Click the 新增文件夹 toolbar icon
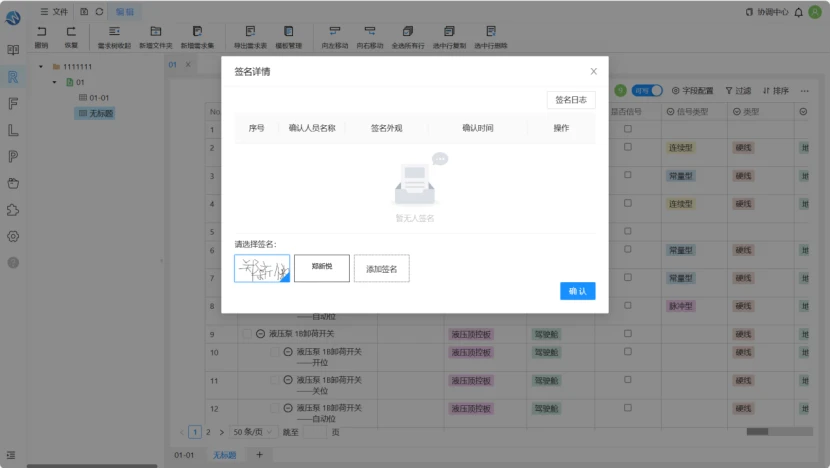831x468 pixels. tap(155, 32)
